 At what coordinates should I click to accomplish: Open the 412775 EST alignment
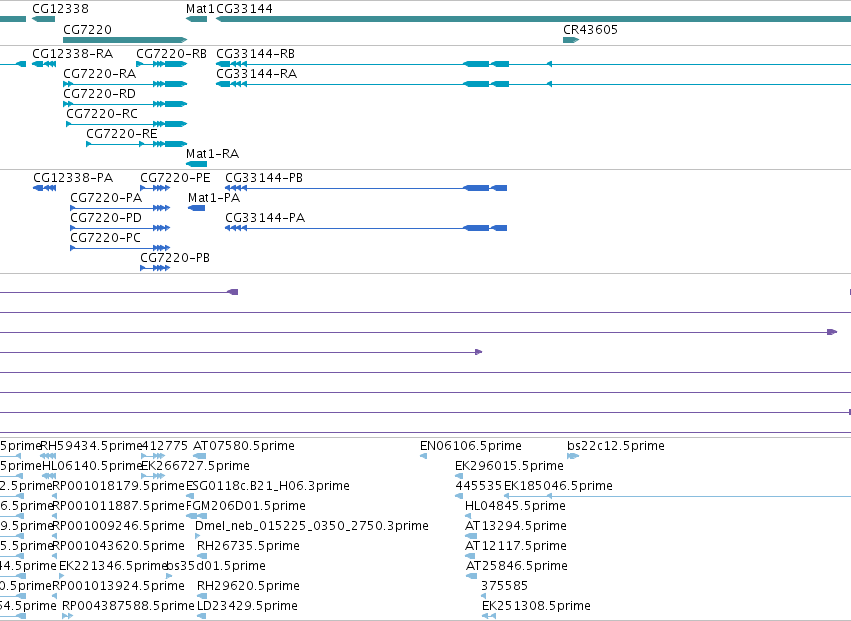pos(153,456)
